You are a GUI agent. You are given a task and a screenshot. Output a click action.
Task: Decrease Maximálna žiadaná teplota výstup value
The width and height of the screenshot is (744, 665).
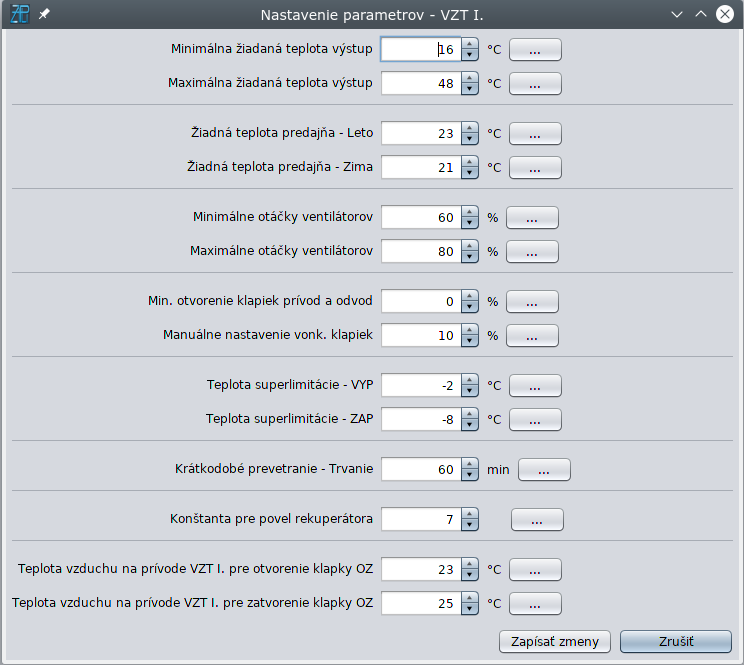469,89
